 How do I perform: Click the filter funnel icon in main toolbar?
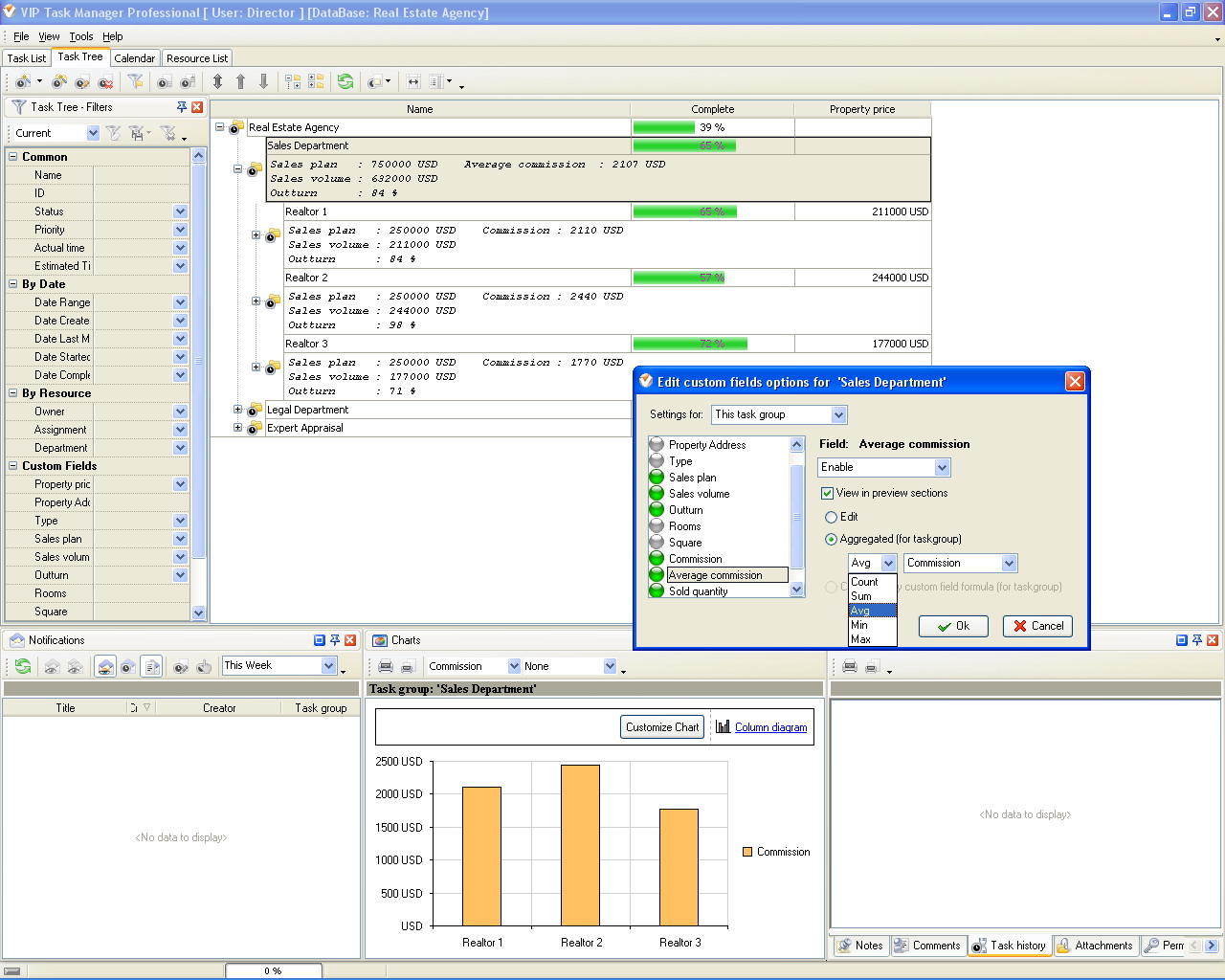coord(135,82)
